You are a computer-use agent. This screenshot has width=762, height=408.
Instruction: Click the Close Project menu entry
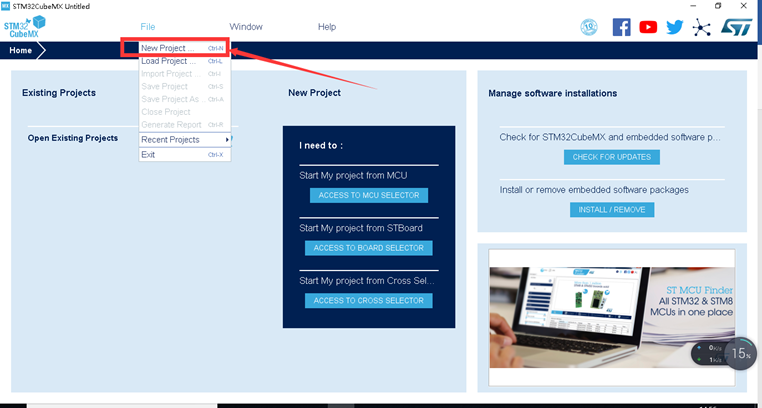(x=185, y=112)
